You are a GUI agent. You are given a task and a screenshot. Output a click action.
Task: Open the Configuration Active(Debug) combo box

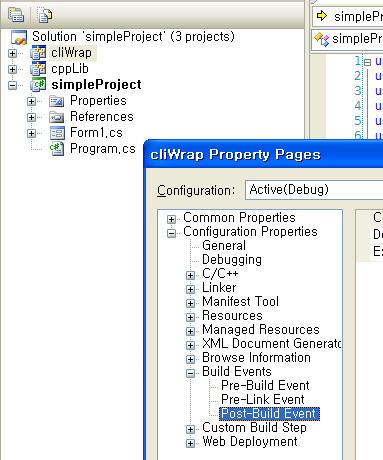[314, 190]
